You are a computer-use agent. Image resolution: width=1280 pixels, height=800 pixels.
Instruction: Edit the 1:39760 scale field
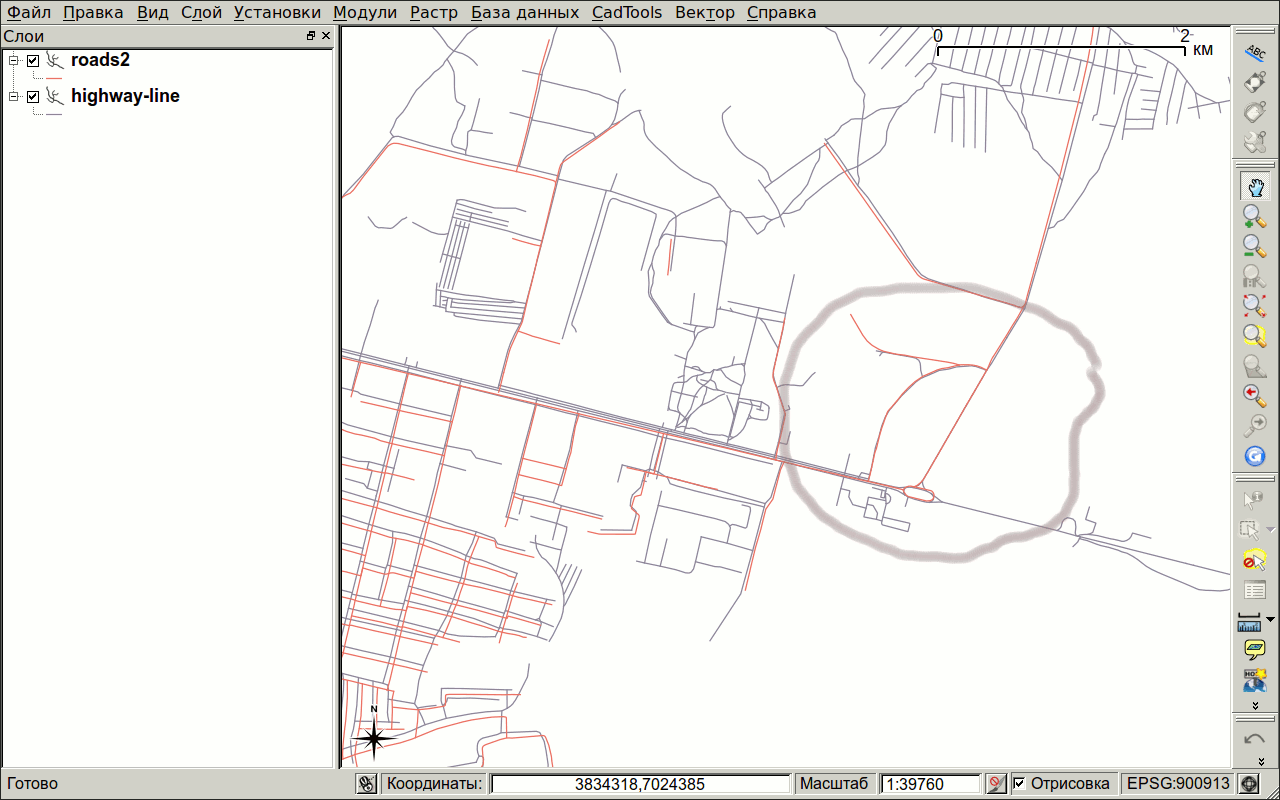pyautogui.click(x=930, y=784)
